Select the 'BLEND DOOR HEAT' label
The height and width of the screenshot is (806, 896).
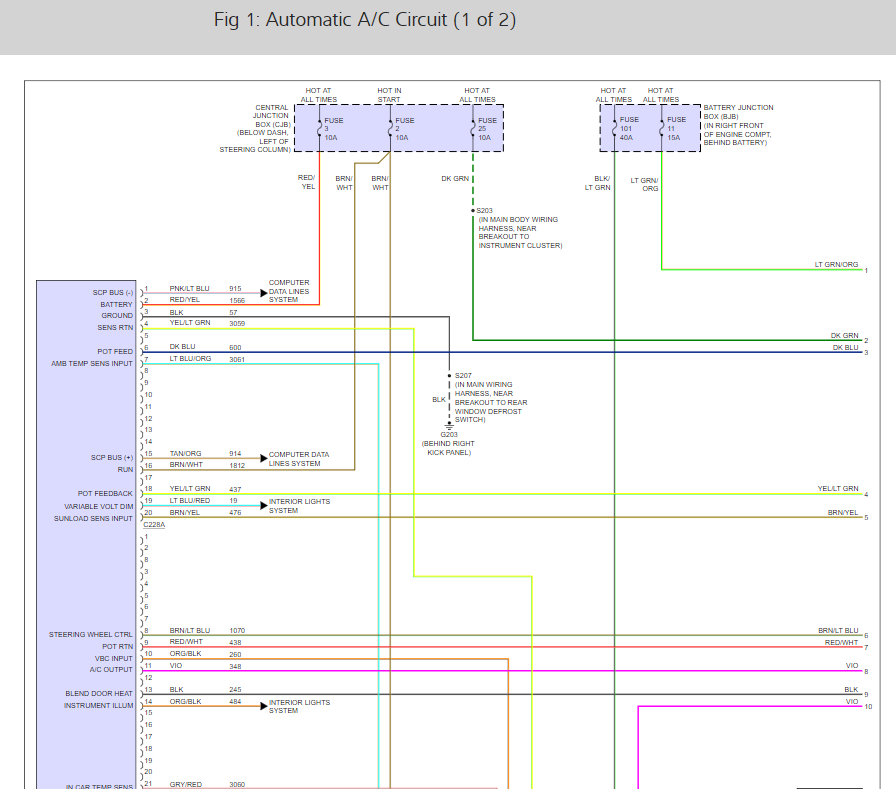pyautogui.click(x=99, y=693)
